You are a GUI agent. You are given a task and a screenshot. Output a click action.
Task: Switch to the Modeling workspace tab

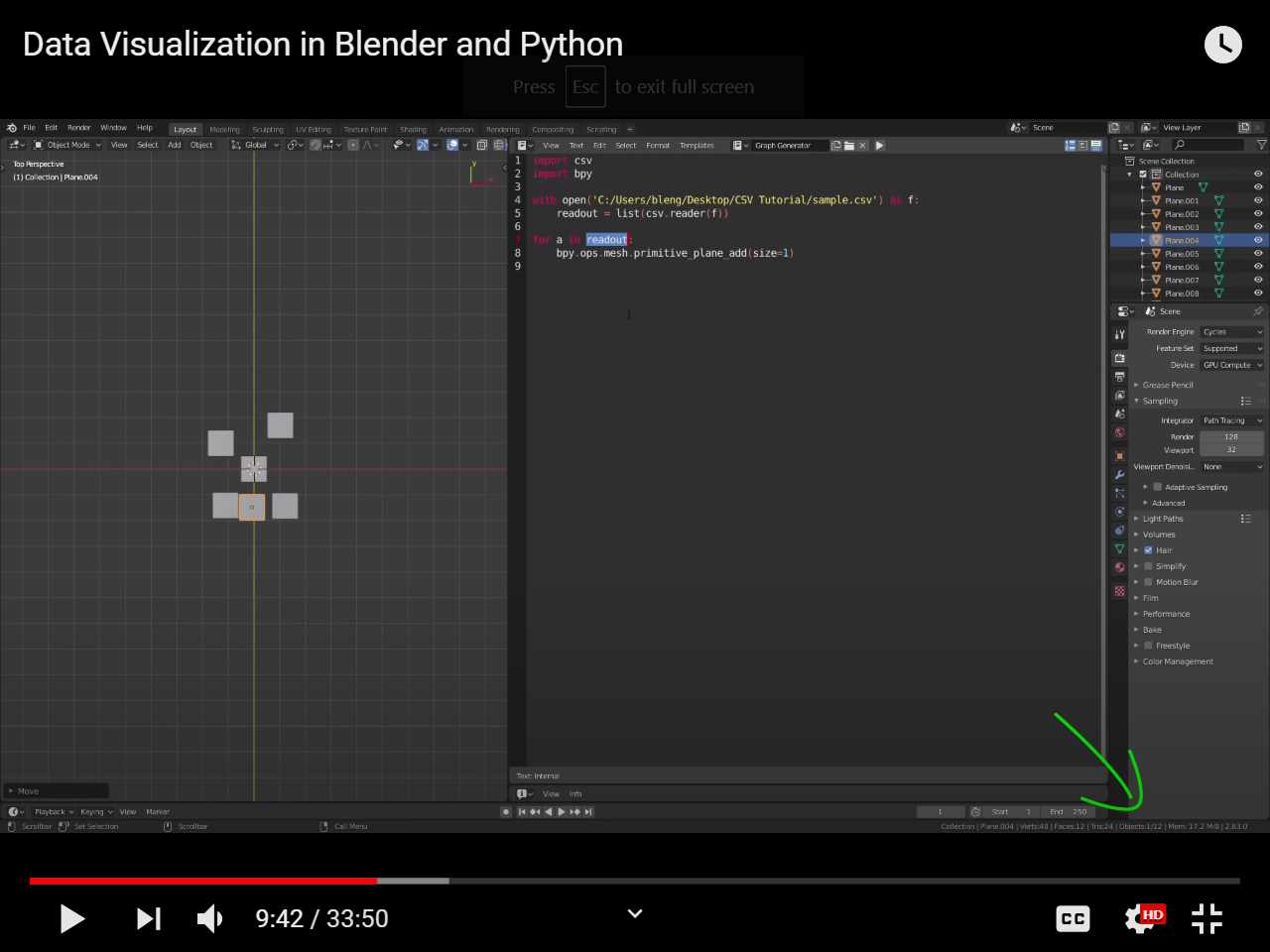pyautogui.click(x=224, y=129)
